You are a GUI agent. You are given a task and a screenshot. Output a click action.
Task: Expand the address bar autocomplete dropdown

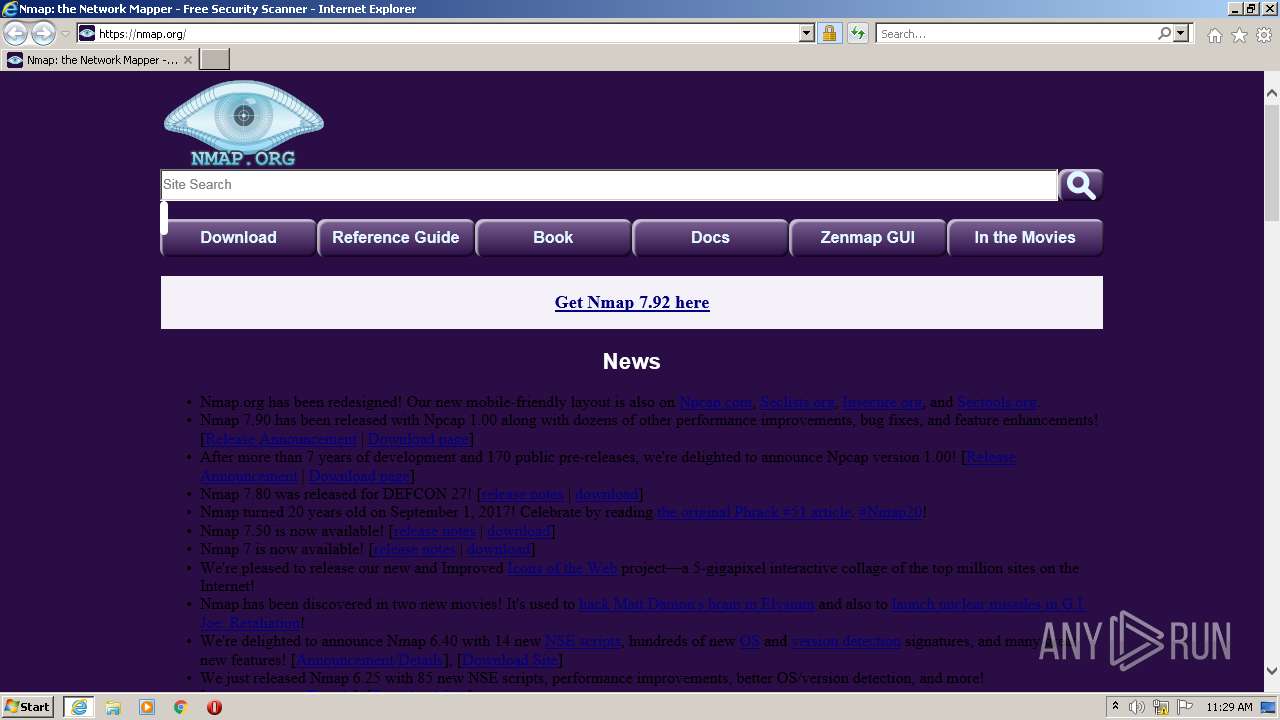(x=807, y=34)
